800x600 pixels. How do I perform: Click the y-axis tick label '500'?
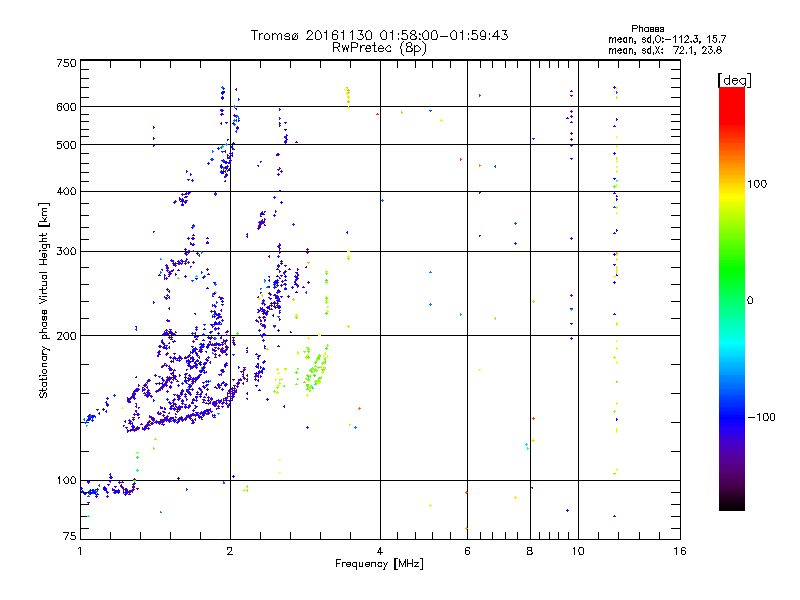tap(66, 145)
